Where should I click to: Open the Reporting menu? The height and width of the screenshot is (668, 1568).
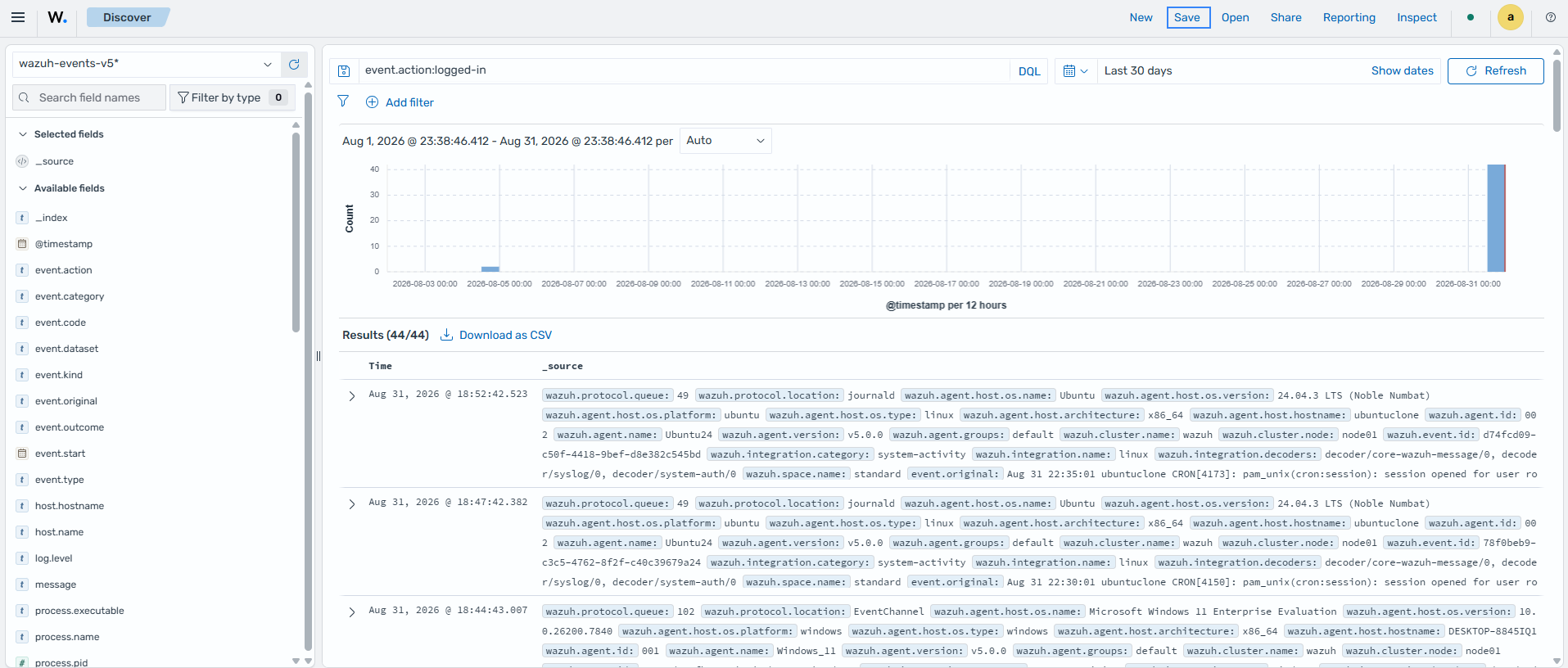tap(1349, 17)
